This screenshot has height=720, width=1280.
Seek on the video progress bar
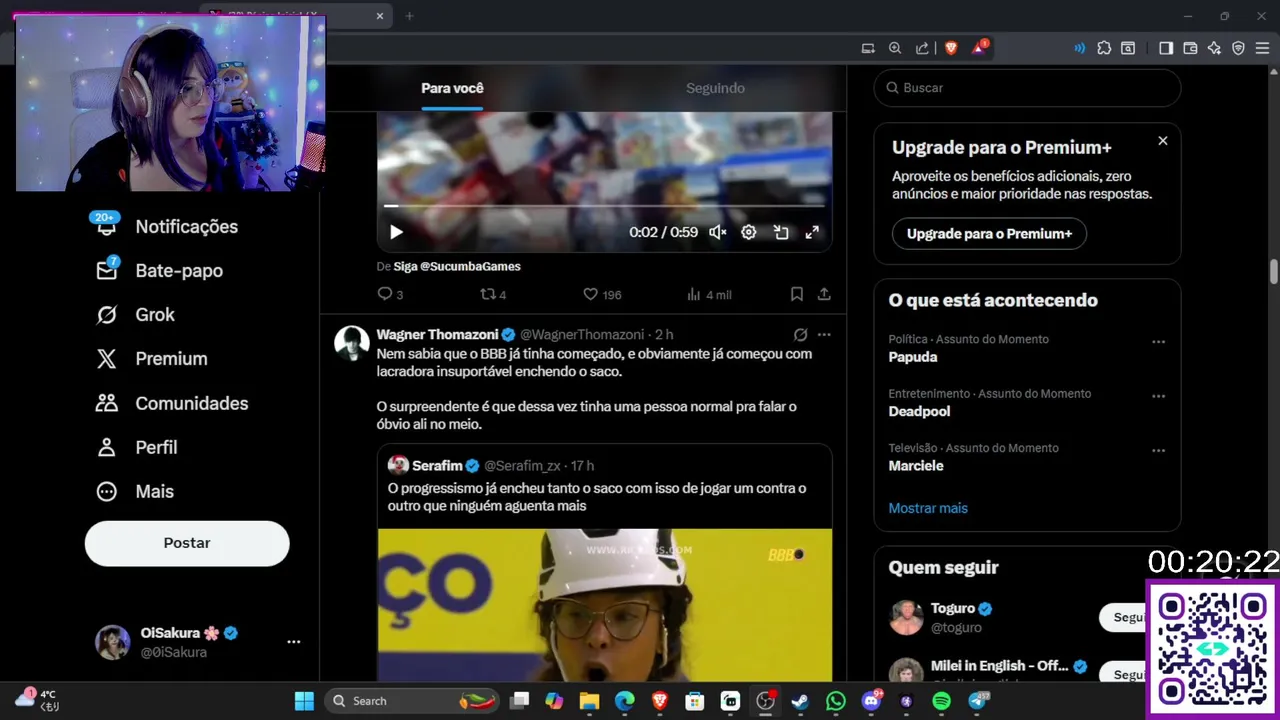(x=604, y=206)
